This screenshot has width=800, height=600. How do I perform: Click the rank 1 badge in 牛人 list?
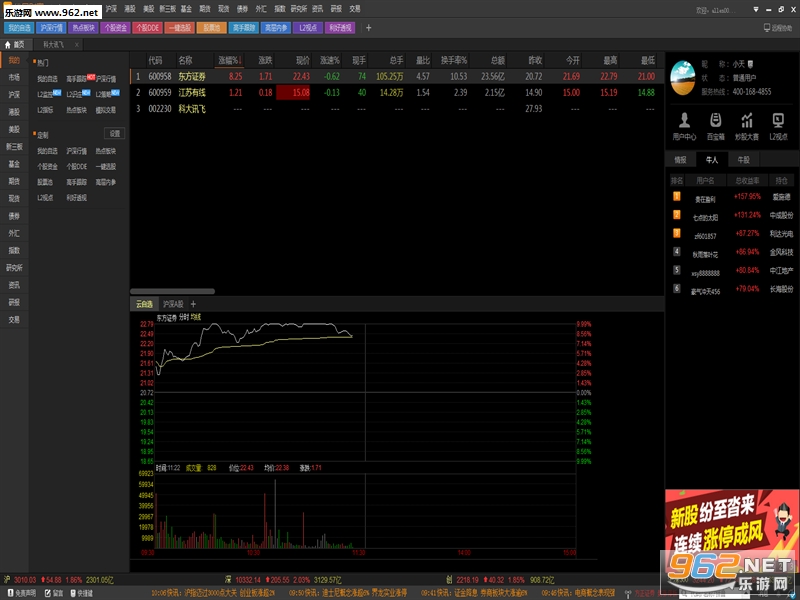(x=677, y=196)
